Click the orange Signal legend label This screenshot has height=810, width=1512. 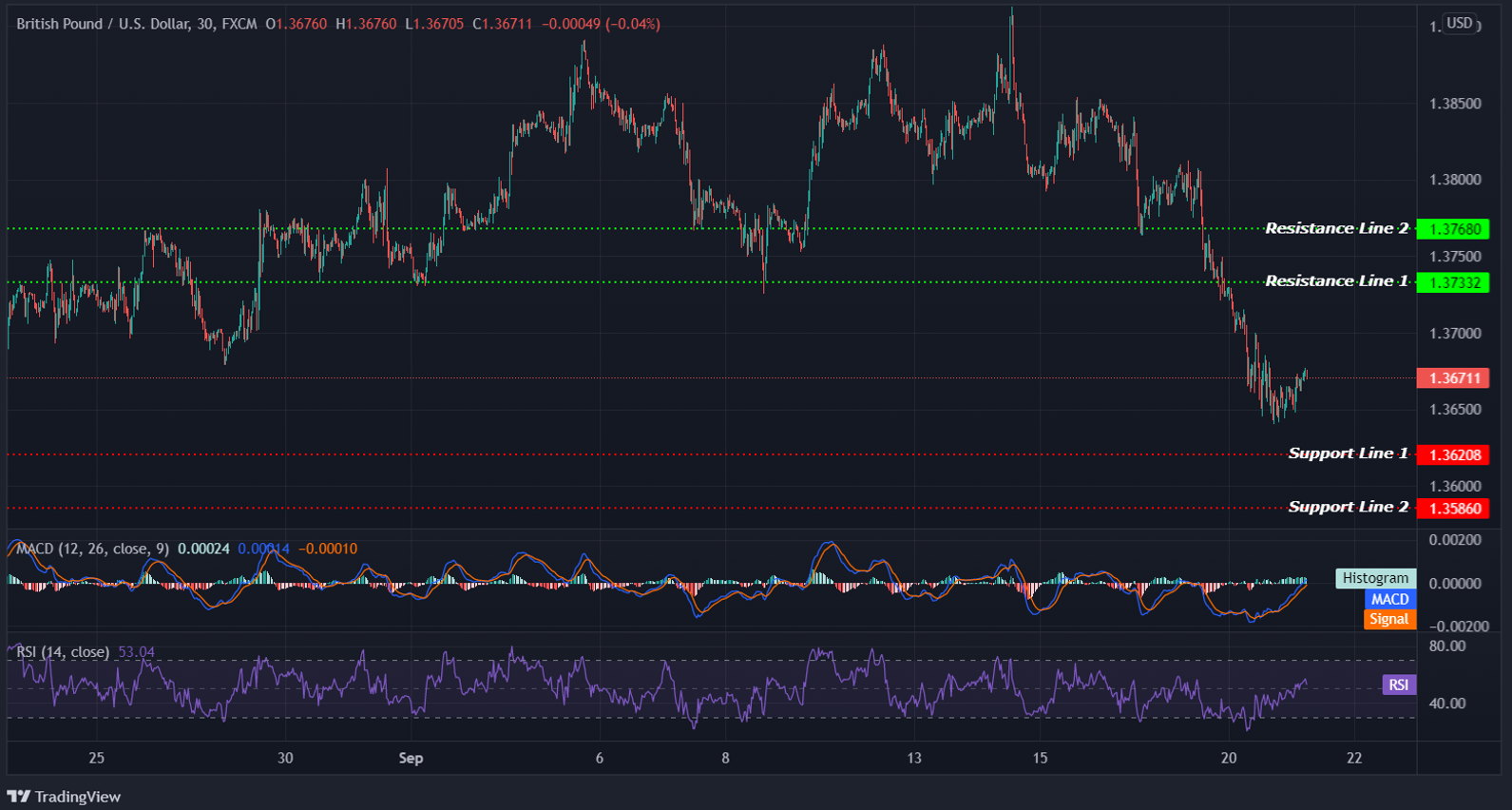1389,619
